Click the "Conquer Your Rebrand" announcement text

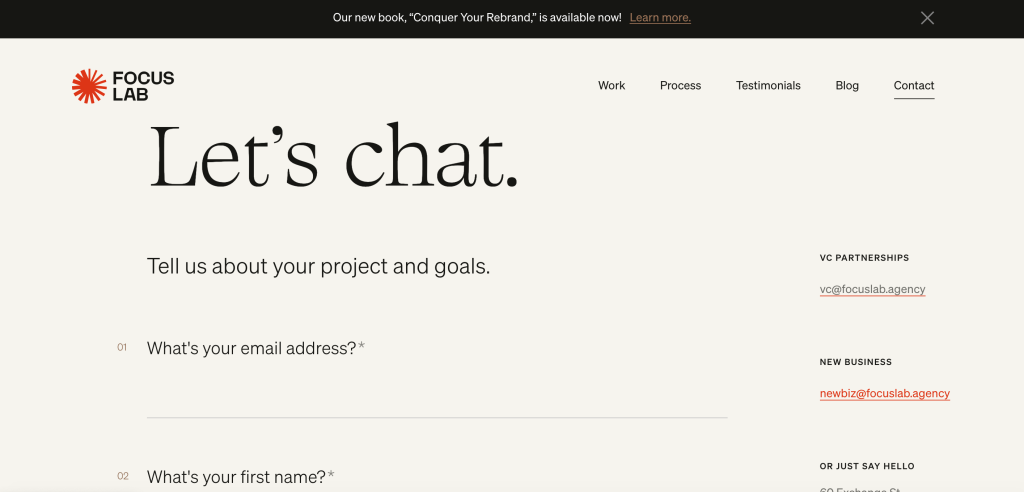[x=477, y=18]
